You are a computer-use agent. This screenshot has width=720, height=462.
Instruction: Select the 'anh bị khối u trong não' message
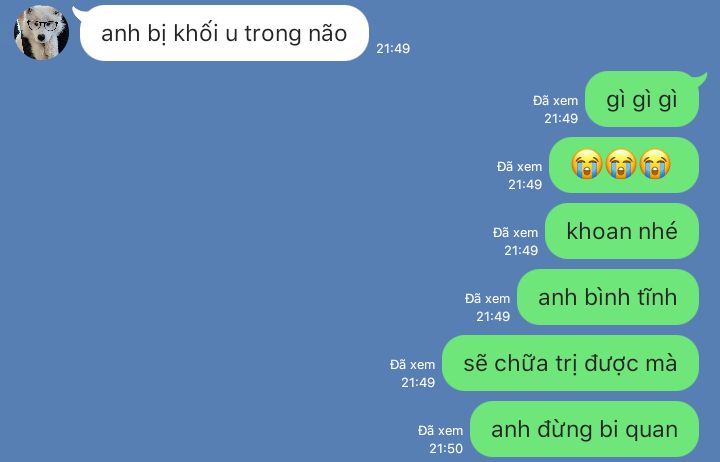pyautogui.click(x=224, y=33)
